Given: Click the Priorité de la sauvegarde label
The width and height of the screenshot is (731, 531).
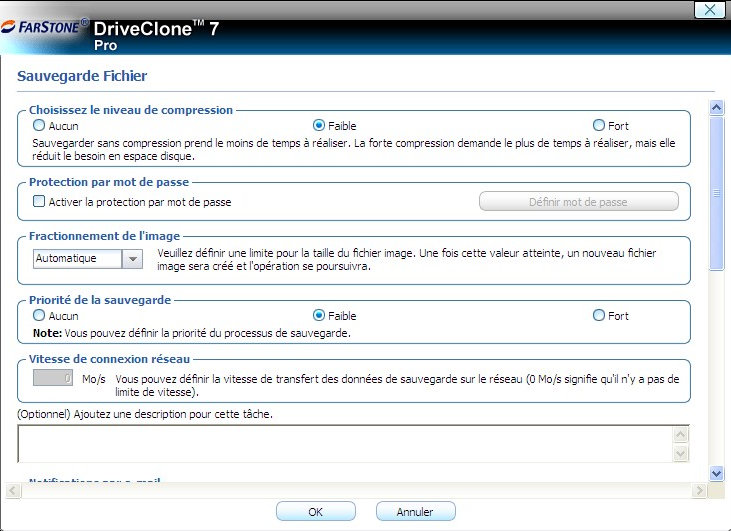Looking at the screenshot, I should tap(100, 300).
